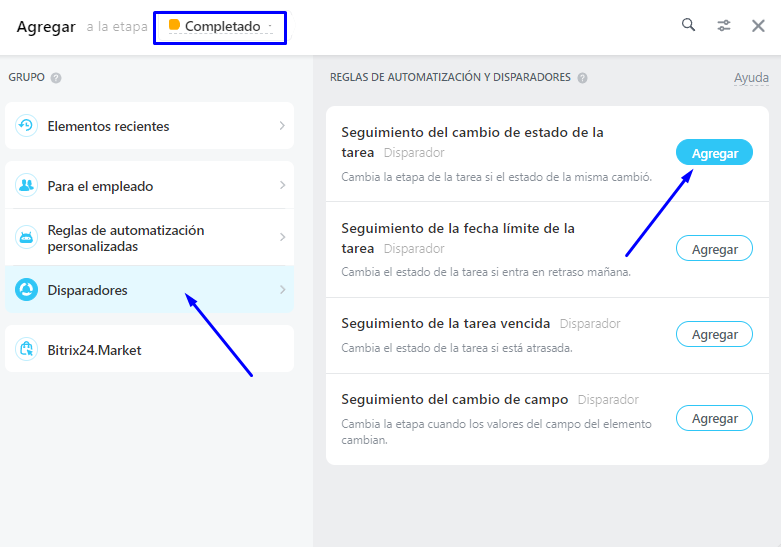The image size is (781, 547).
Task: Click the robot icon for custom automation rules
Action: pyautogui.click(x=26, y=238)
